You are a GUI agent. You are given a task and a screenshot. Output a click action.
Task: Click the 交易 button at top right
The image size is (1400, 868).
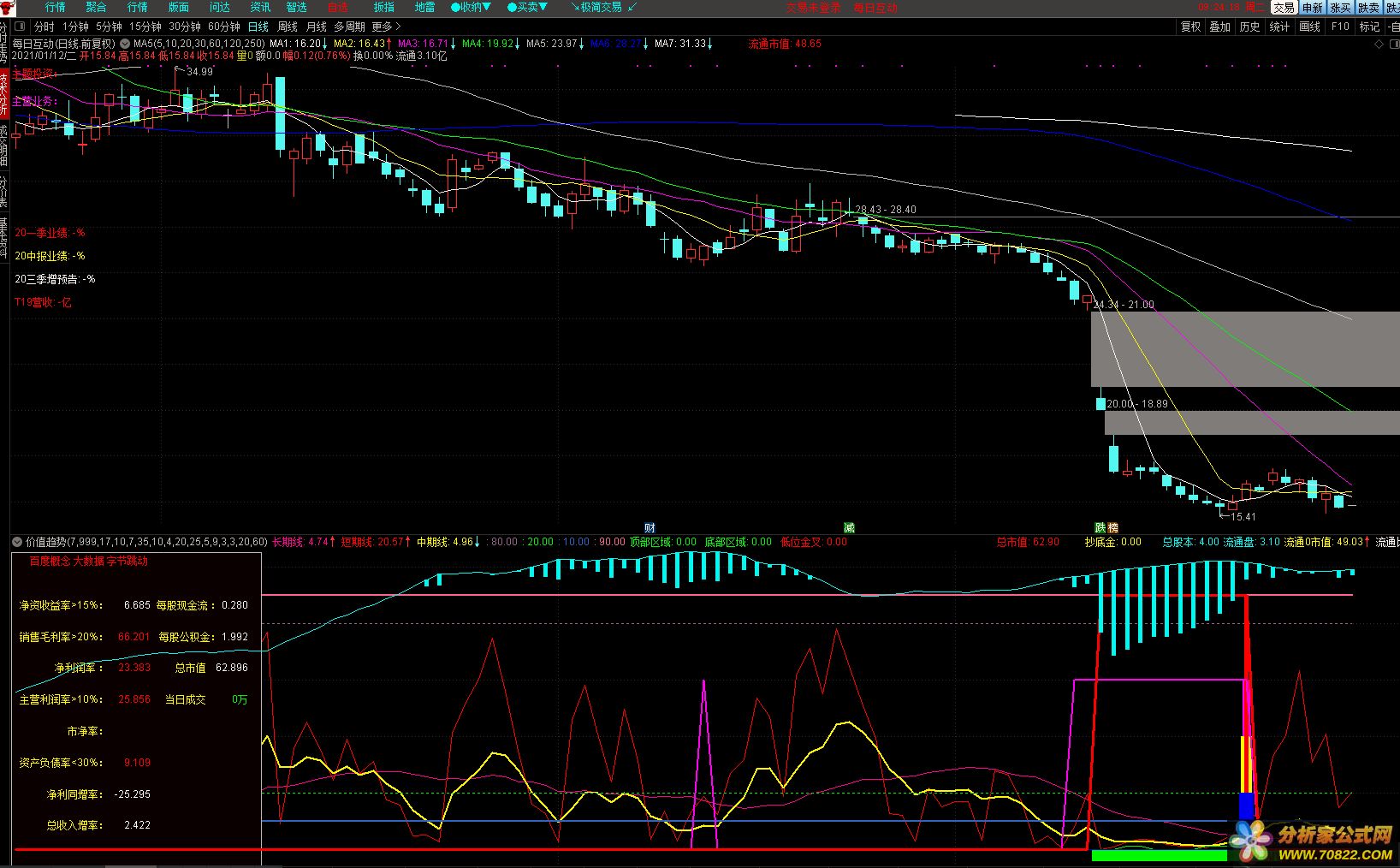1284,7
